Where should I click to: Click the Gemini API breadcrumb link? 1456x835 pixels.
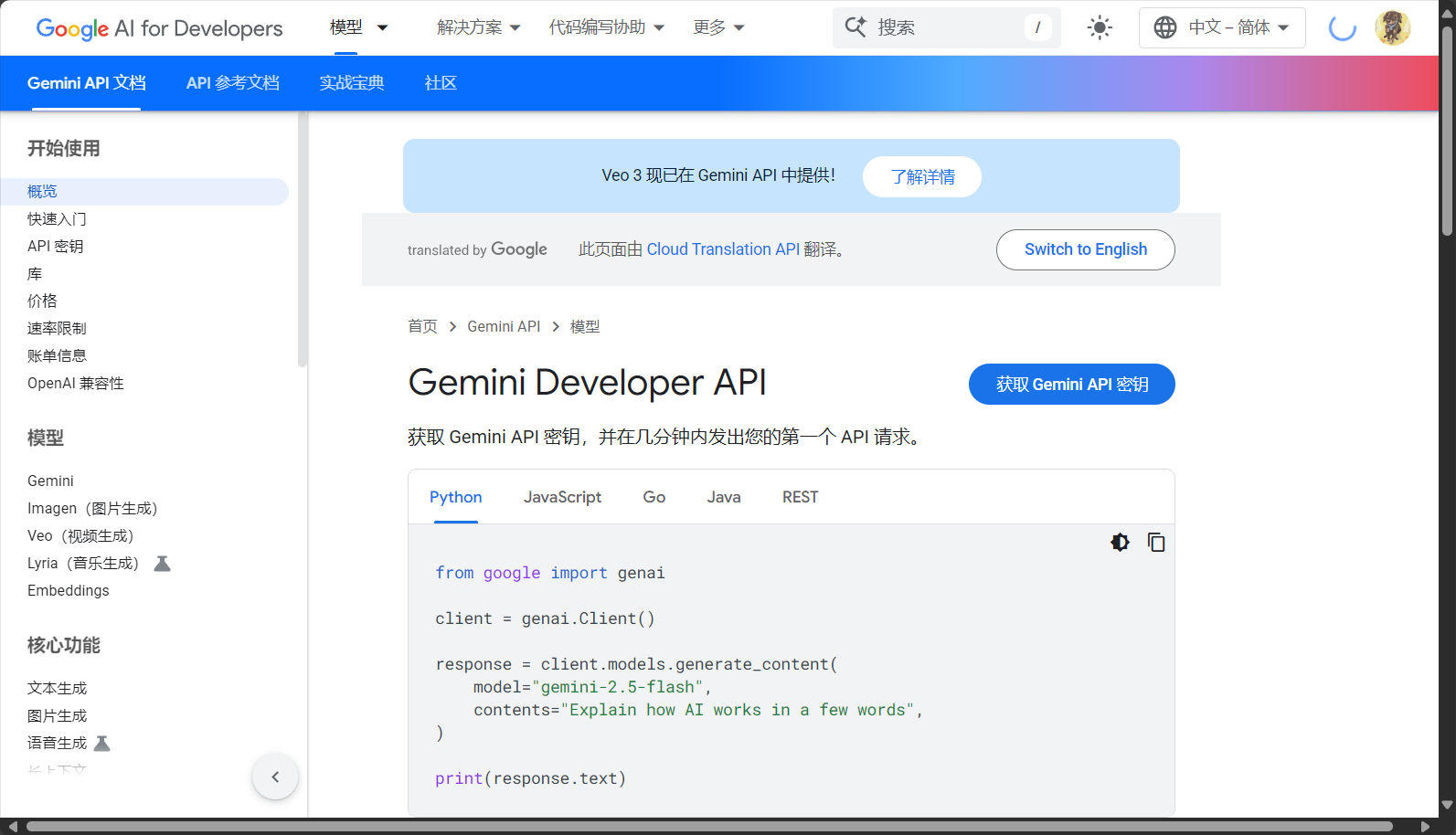[504, 326]
